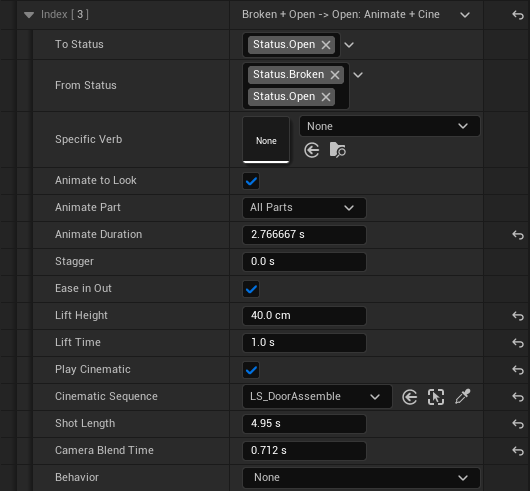The width and height of the screenshot is (530, 491).
Task: Click the Specific Verb property label
Action: [x=89, y=140]
